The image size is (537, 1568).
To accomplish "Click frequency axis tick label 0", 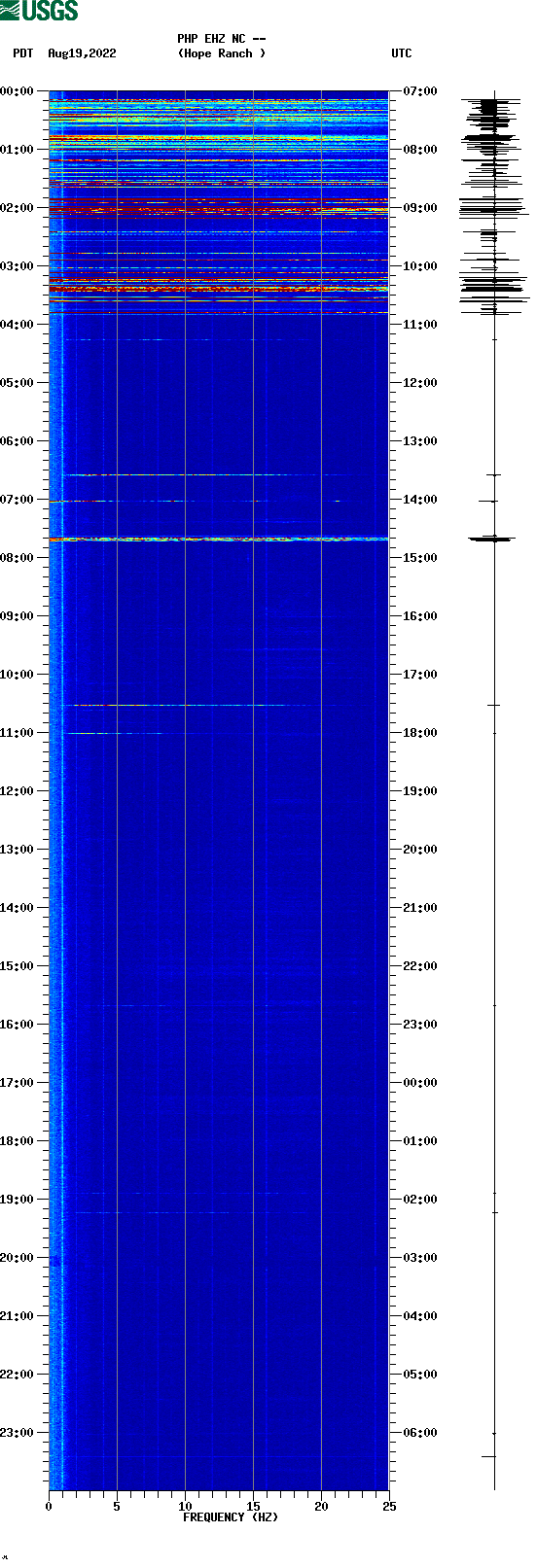I will click(x=49, y=1507).
